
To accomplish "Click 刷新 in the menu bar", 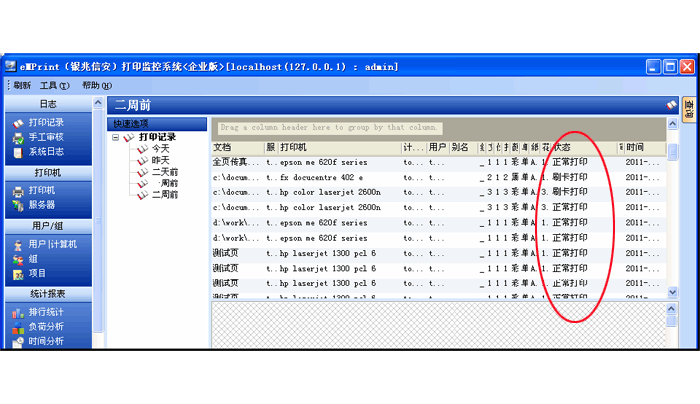I will [18, 86].
